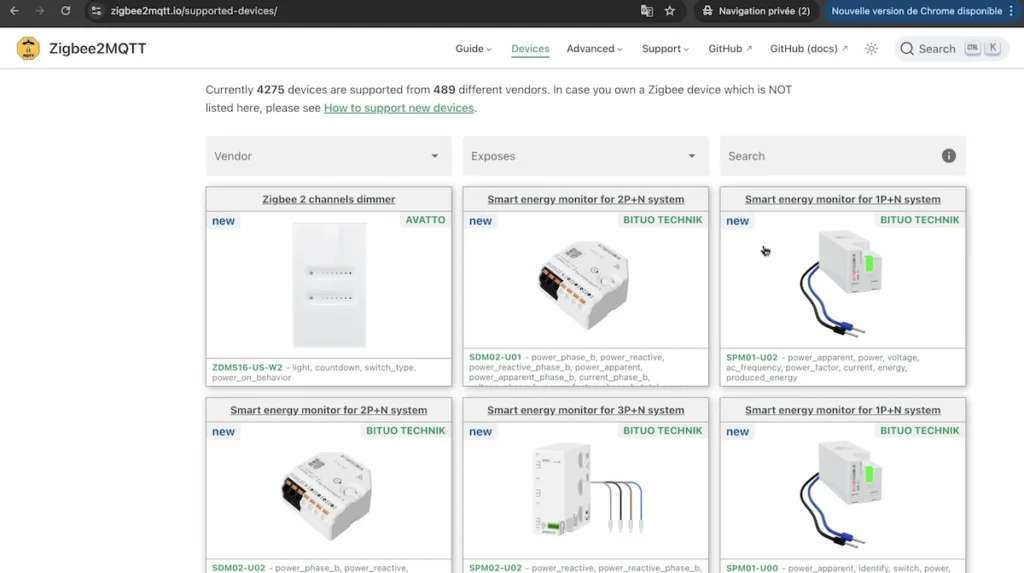
Task: Click the info icon in the Search field
Action: click(949, 156)
